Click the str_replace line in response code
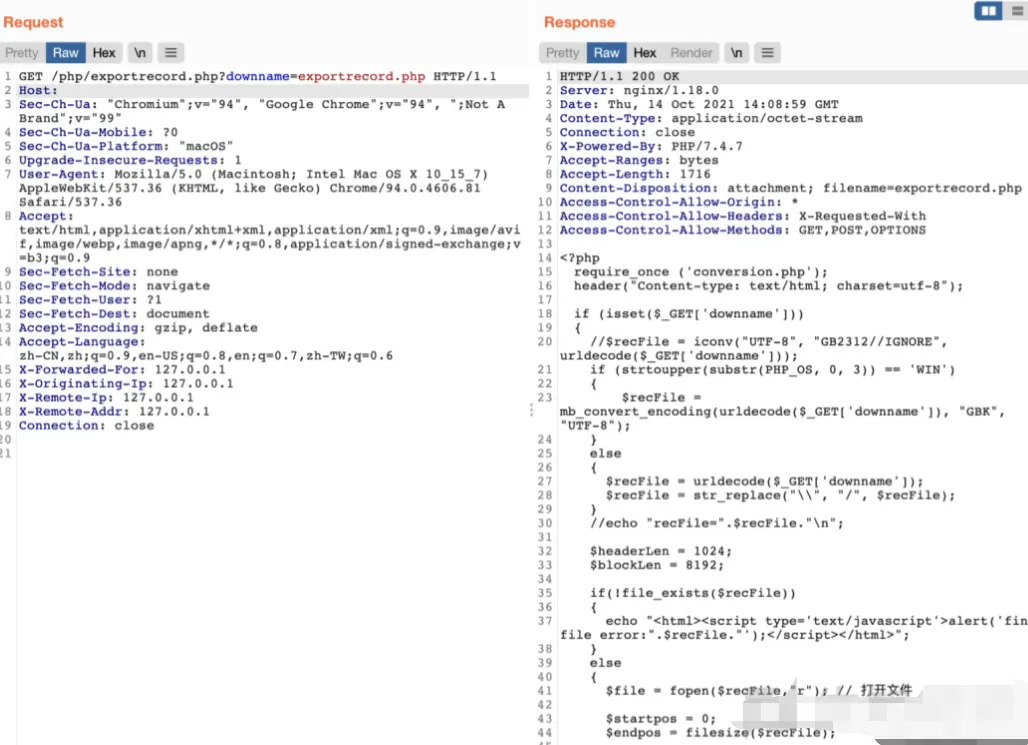1028x745 pixels. point(780,495)
